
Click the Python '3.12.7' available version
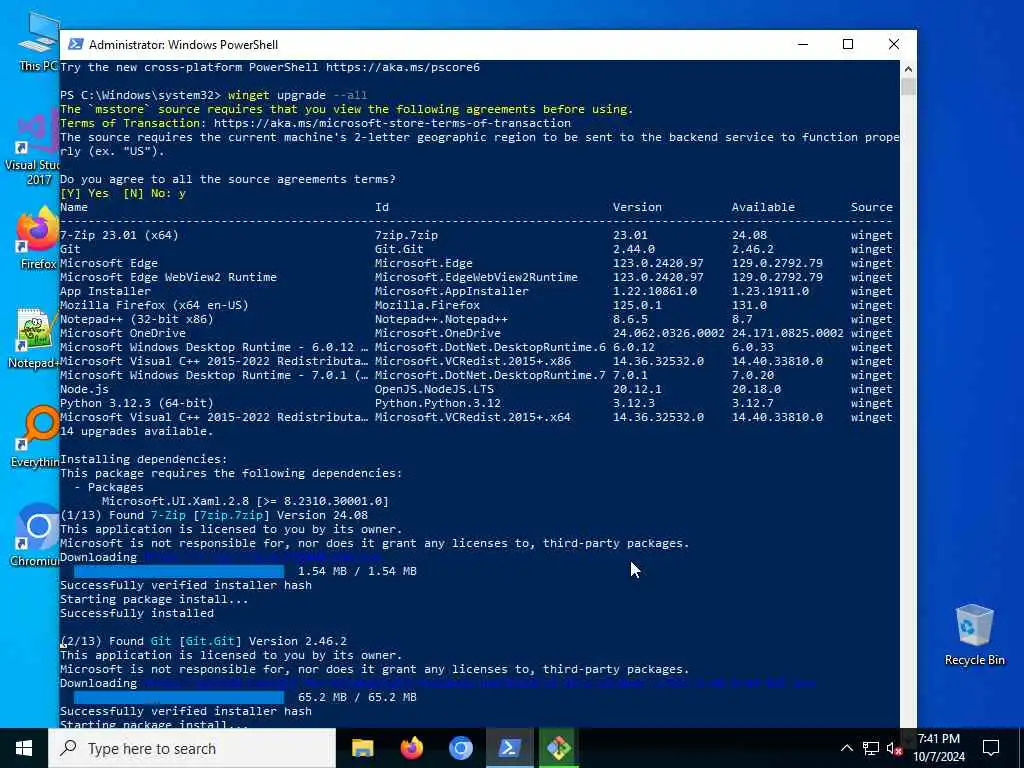click(x=752, y=404)
